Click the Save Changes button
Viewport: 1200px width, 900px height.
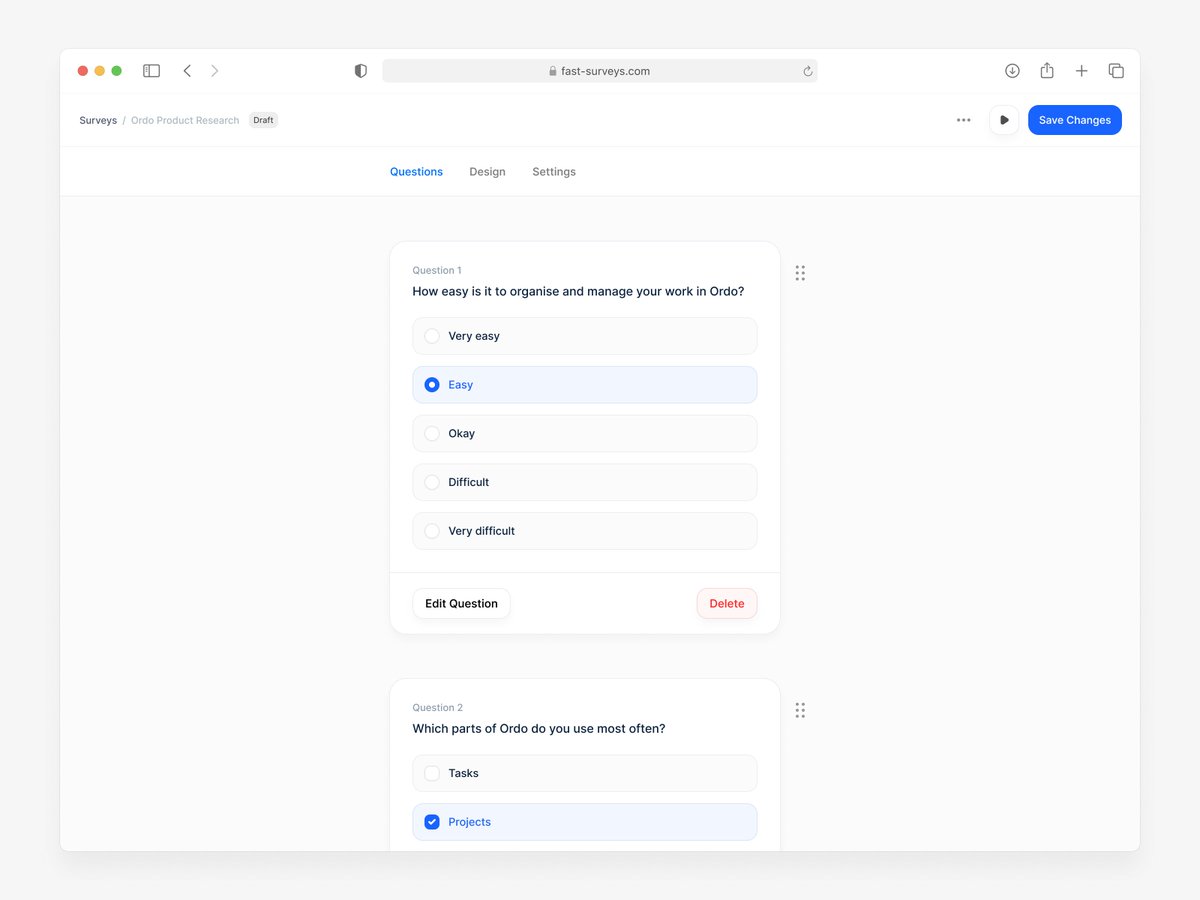[1075, 120]
